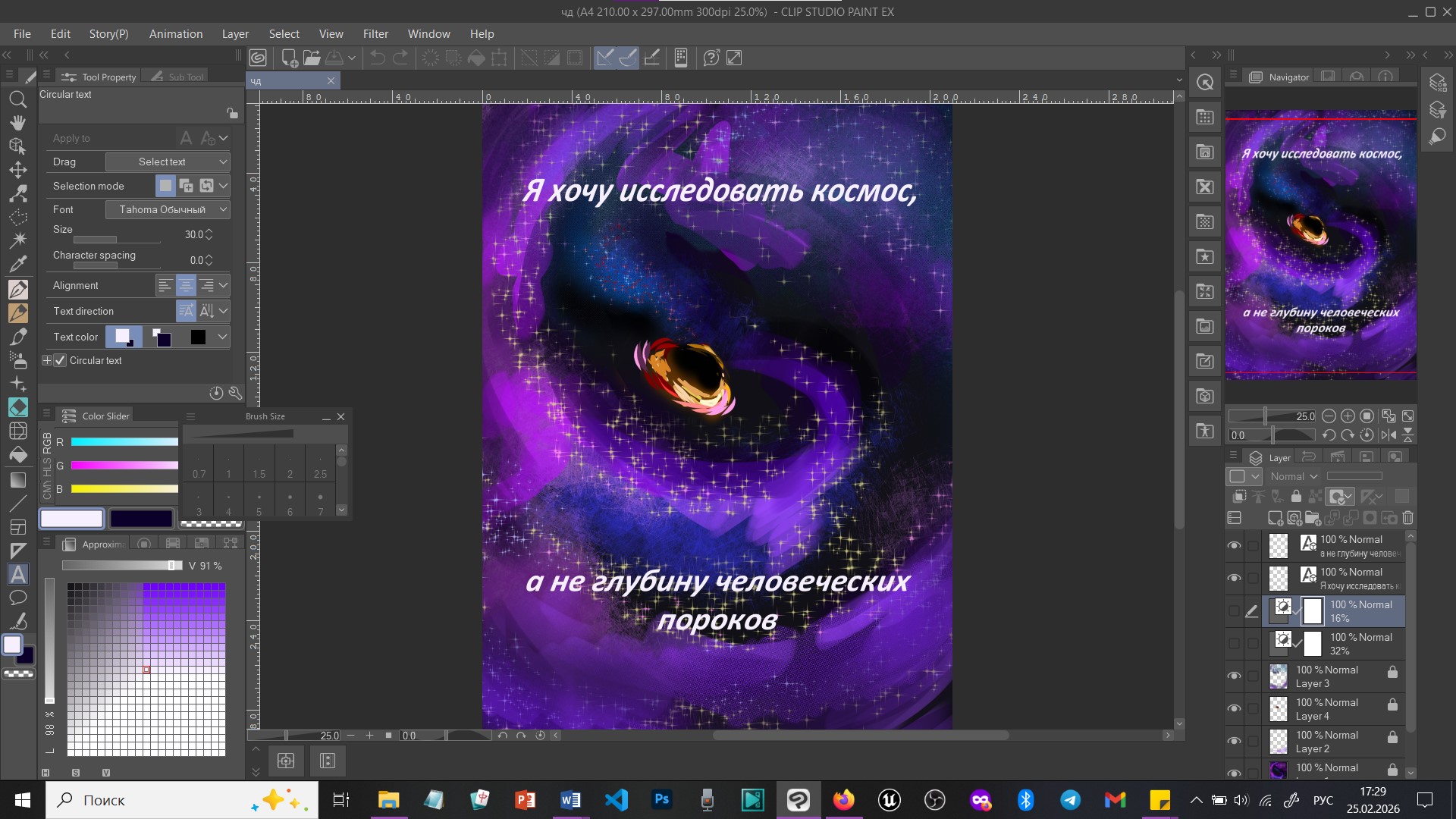Select the Zoom magnifier tool
Viewport: 1456px width, 819px height.
click(18, 99)
